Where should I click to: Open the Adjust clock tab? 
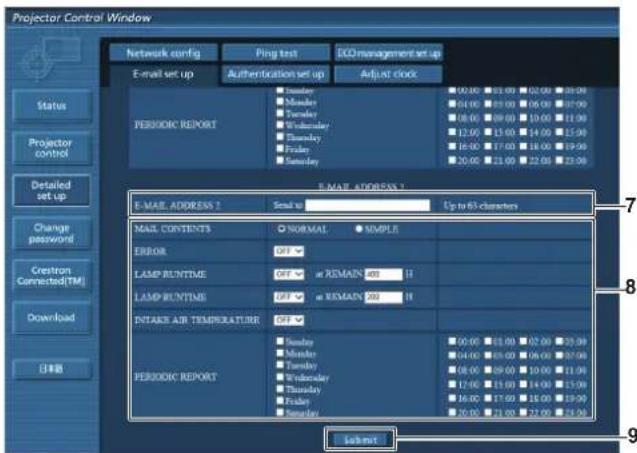[x=389, y=74]
